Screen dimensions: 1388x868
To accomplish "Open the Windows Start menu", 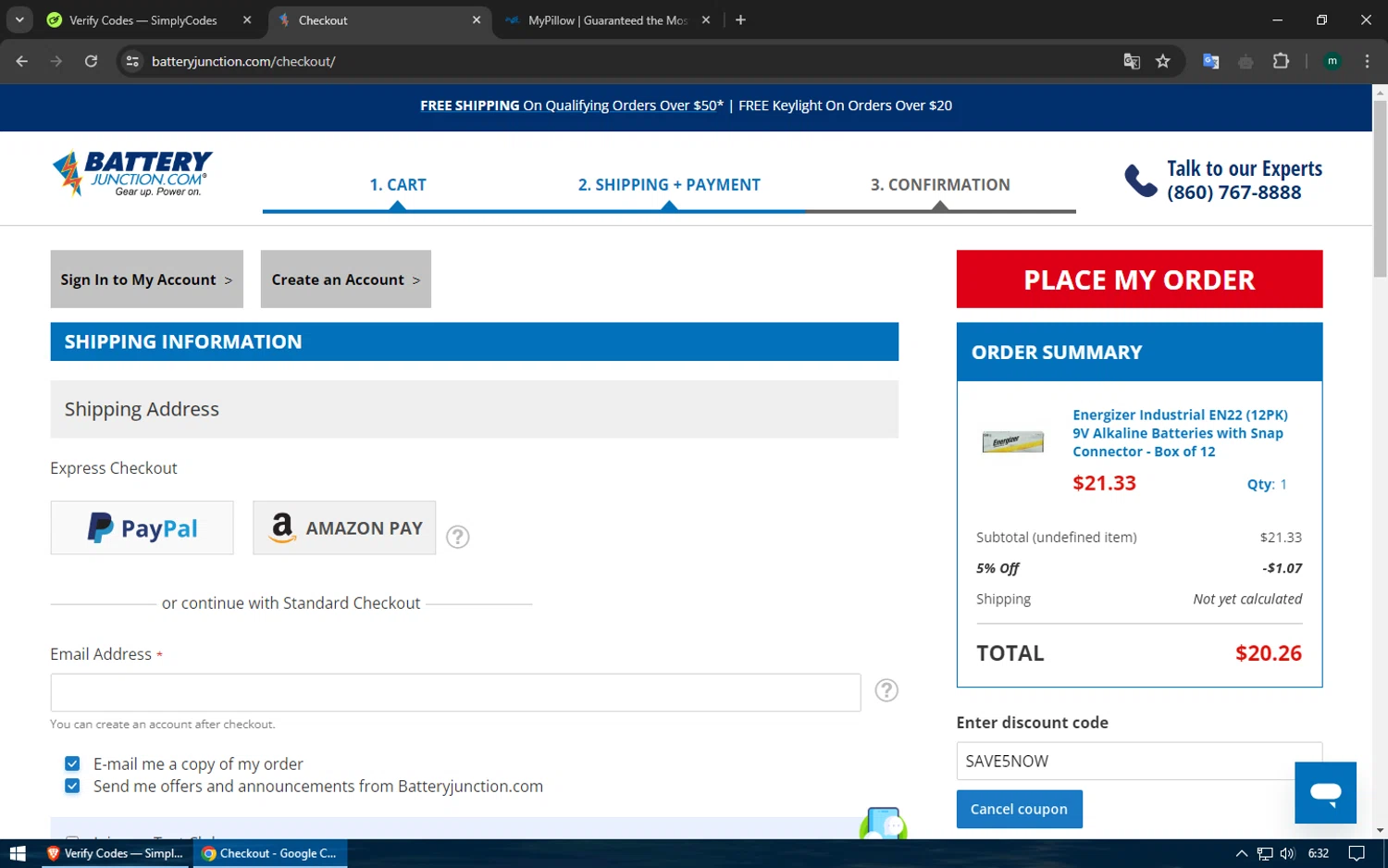I will pyautogui.click(x=17, y=853).
